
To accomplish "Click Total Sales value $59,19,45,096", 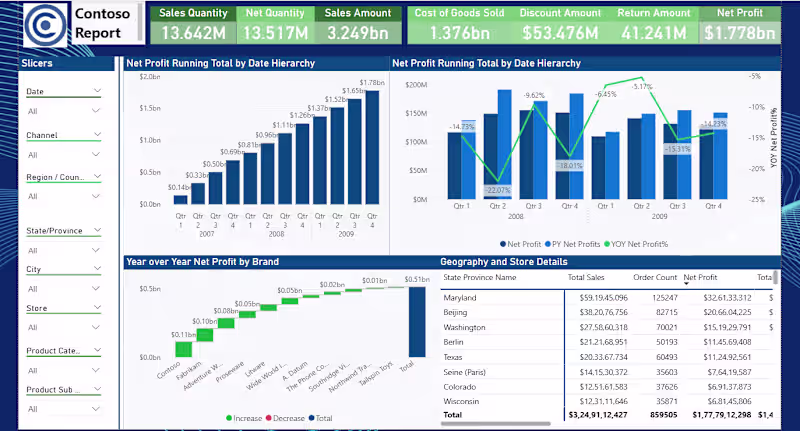I will click(x=604, y=297).
